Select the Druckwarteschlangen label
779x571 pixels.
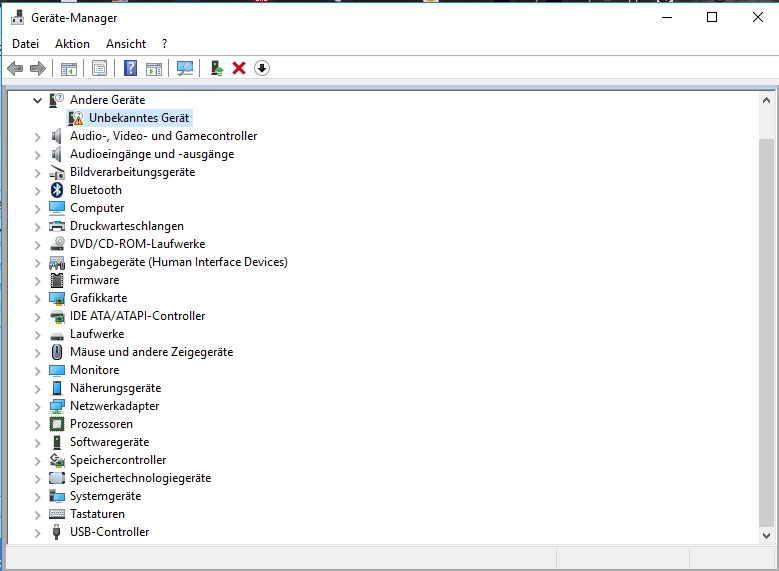click(127, 226)
